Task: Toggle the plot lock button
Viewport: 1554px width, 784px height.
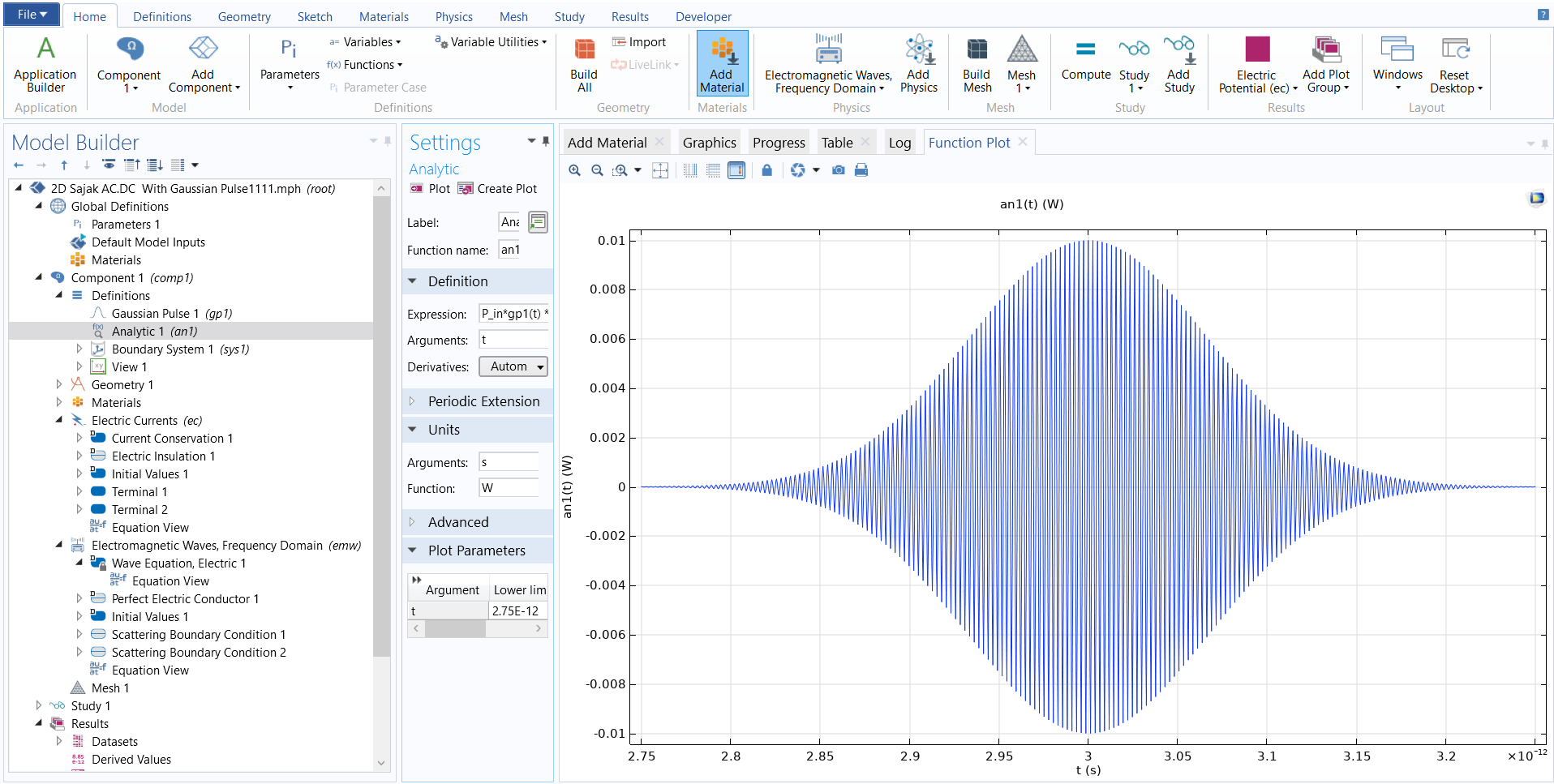Action: pos(766,170)
